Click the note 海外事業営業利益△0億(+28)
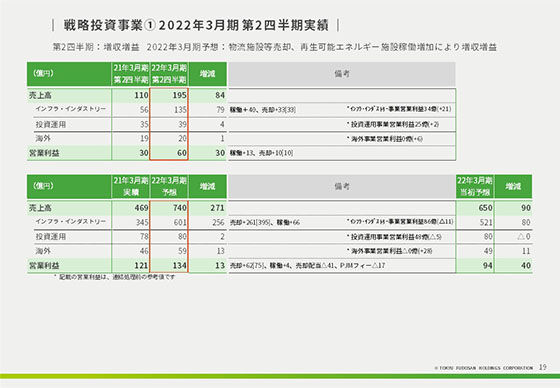Screen dimensions: 560x388 click(x=389, y=251)
